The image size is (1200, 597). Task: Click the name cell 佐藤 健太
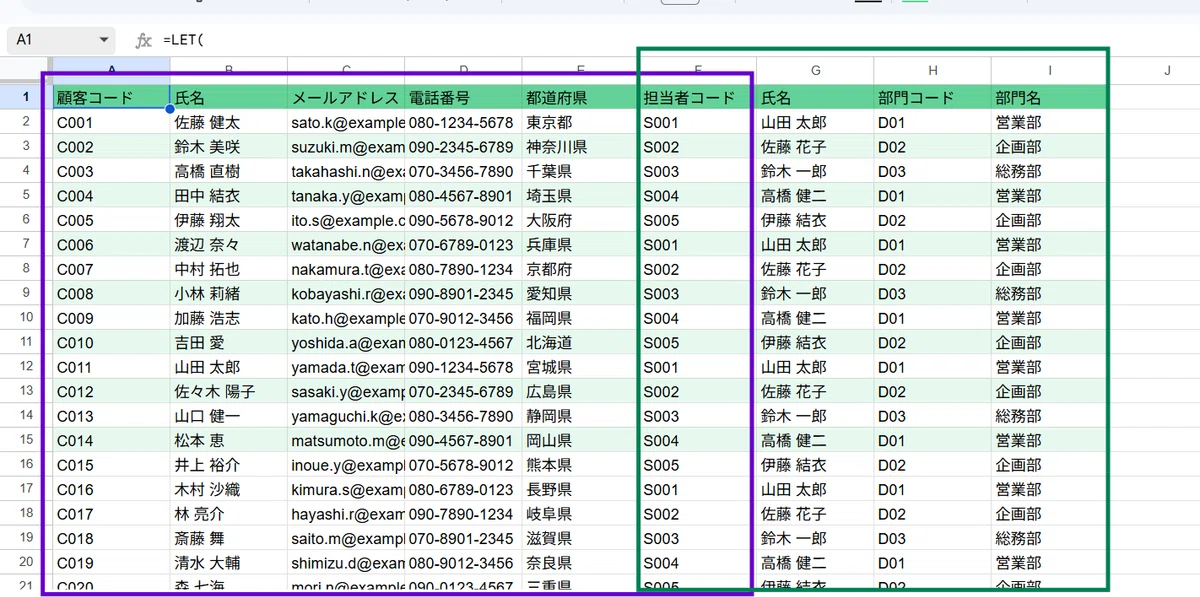(229, 123)
